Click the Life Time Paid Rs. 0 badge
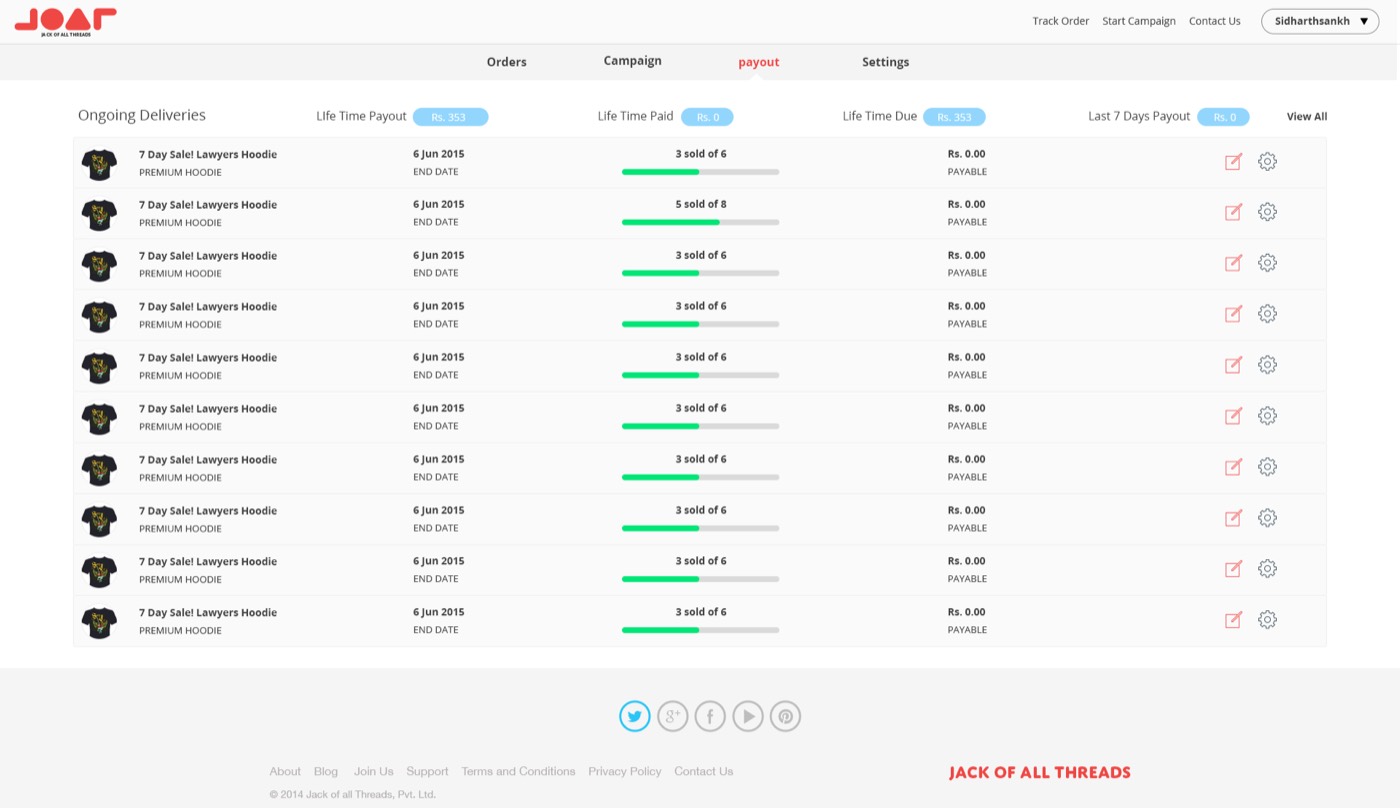The height and width of the screenshot is (808, 1400). click(x=707, y=117)
